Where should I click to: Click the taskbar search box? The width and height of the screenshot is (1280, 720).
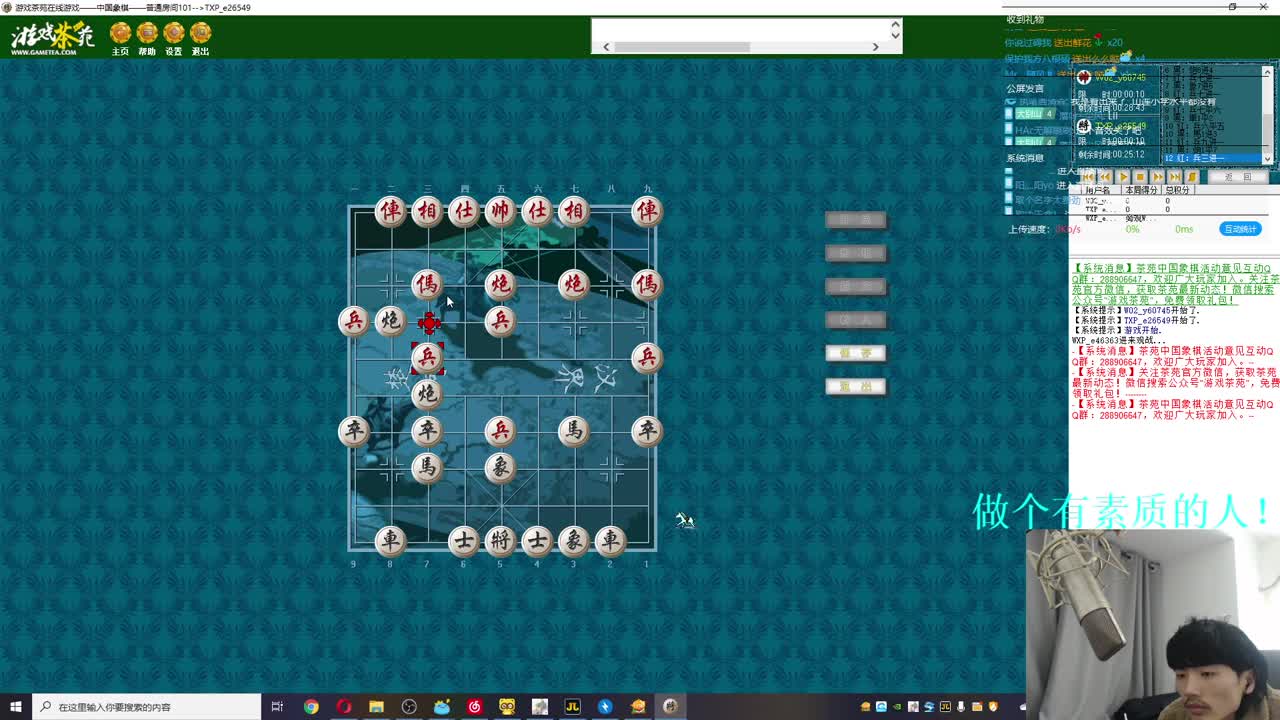point(146,707)
